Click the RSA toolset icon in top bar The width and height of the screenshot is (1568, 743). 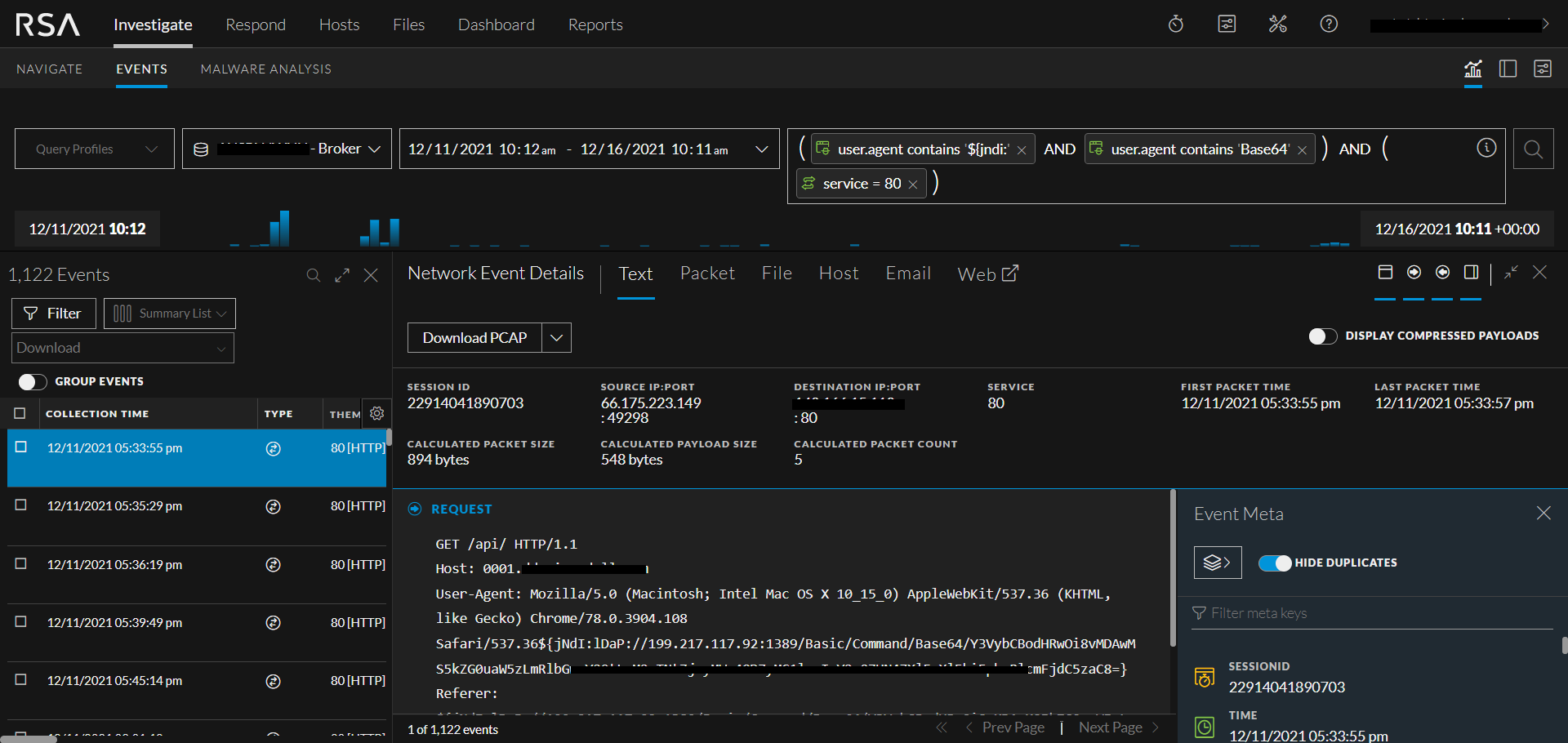[x=1277, y=24]
